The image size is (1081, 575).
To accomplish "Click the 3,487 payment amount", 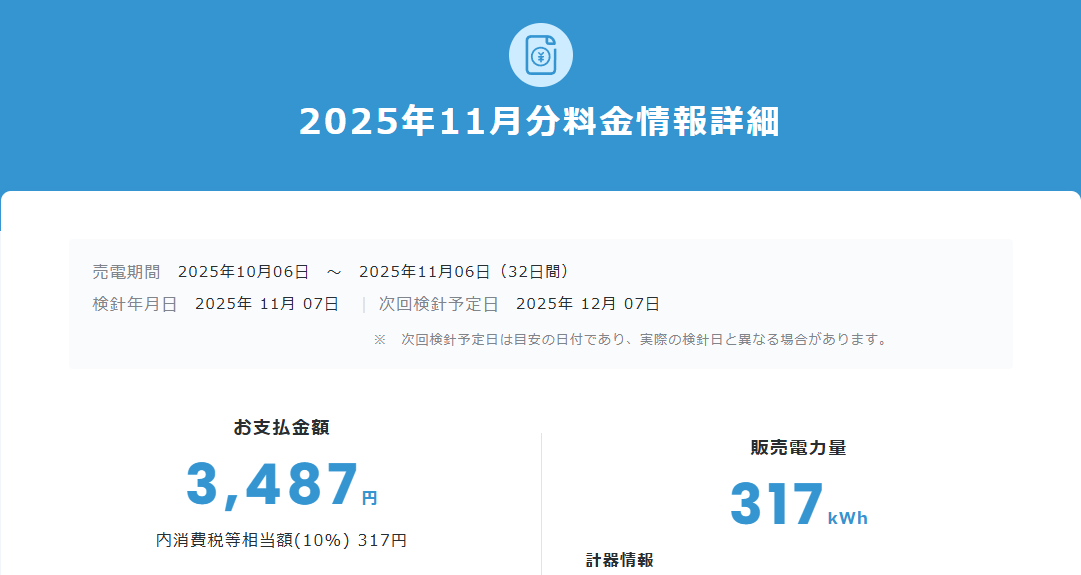I will [x=271, y=485].
